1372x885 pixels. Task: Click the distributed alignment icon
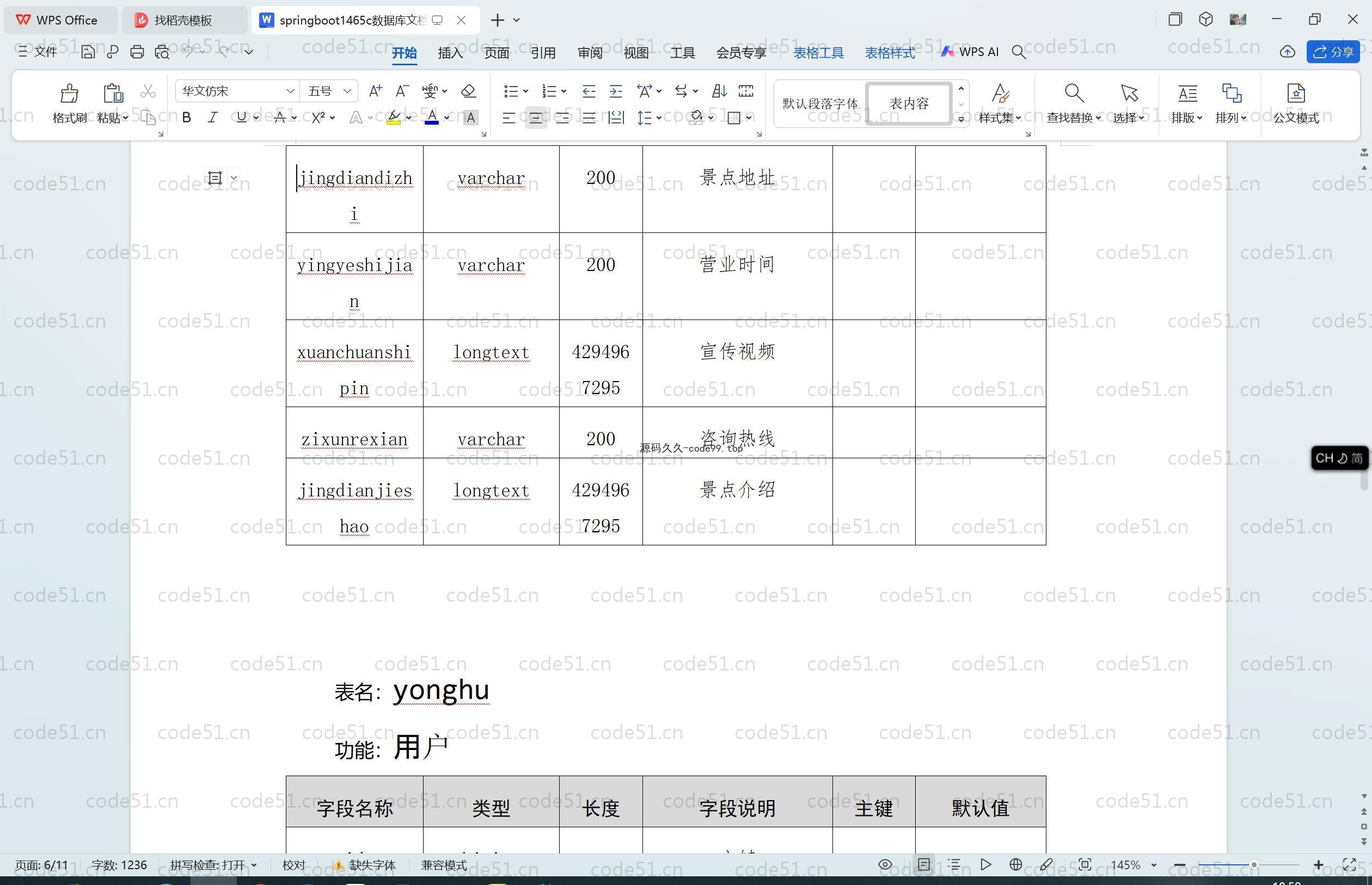tap(616, 118)
